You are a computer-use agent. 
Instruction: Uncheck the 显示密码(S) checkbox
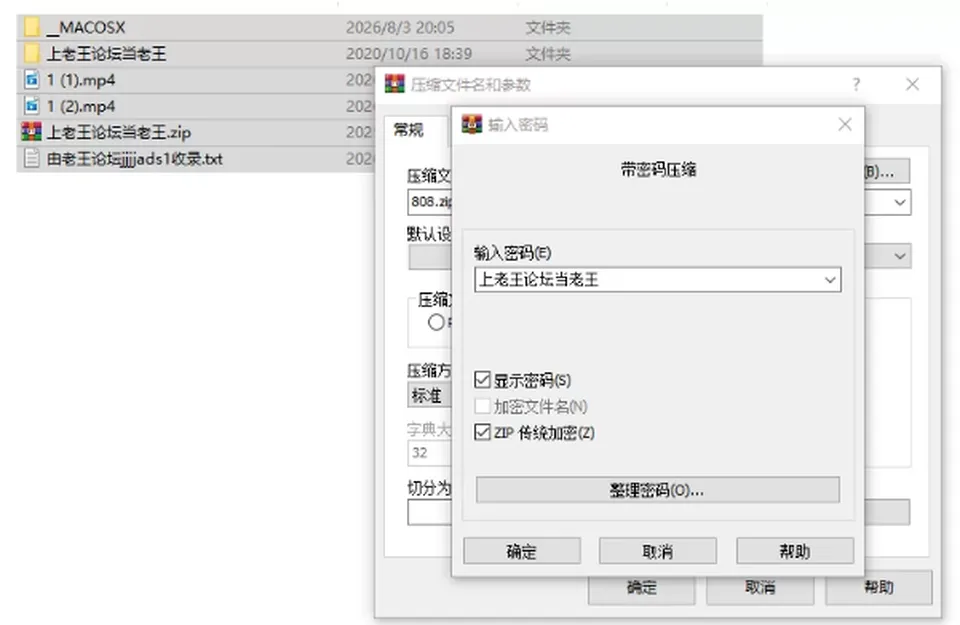pos(482,380)
